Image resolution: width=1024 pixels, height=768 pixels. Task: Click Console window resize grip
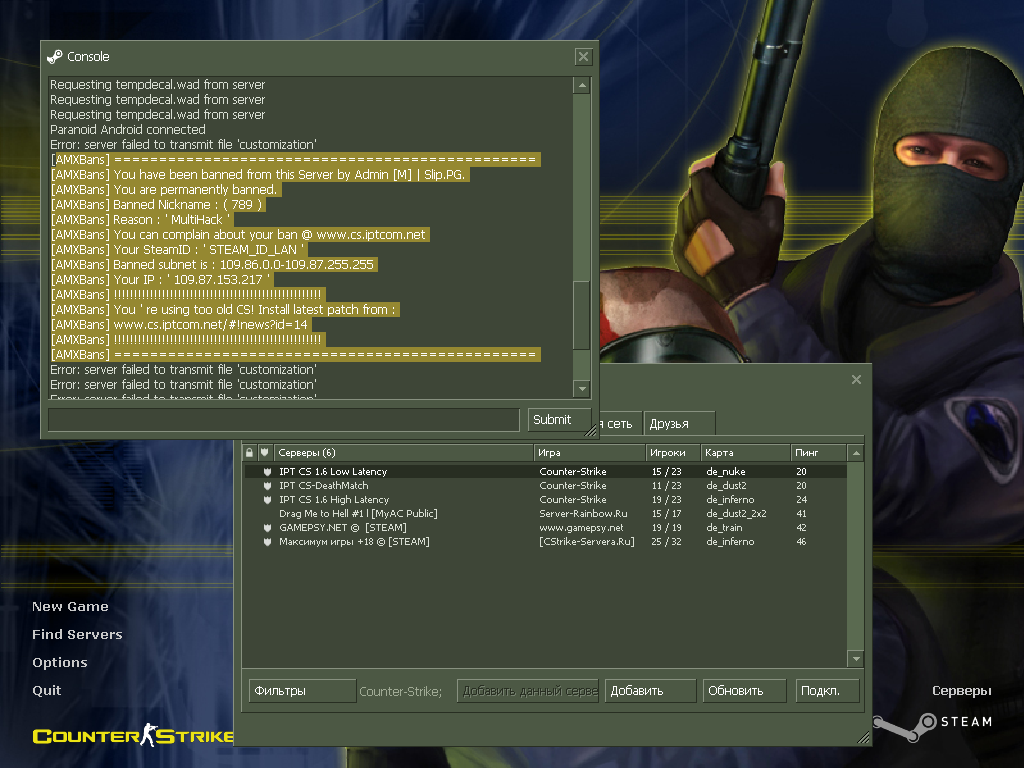click(x=591, y=430)
